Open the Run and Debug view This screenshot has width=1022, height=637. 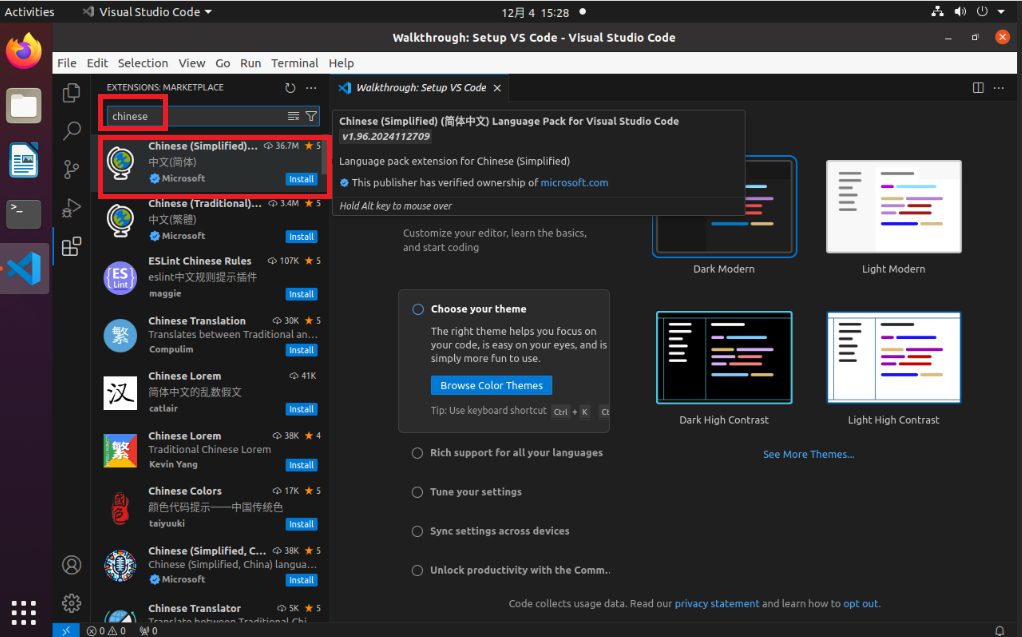[72, 208]
